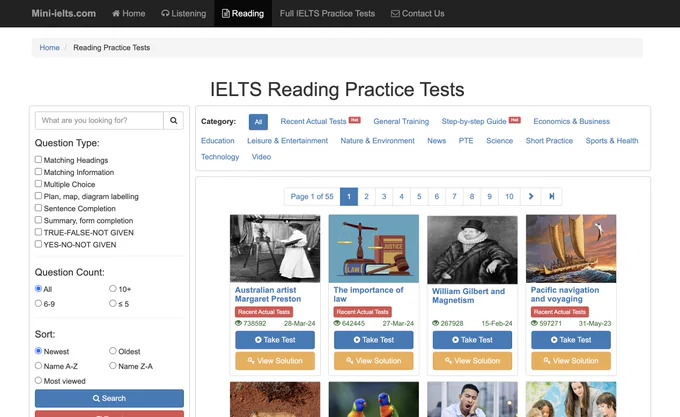The image size is (680, 417).
Task: Check the Sentence Completion checkbox
Action: [38, 208]
